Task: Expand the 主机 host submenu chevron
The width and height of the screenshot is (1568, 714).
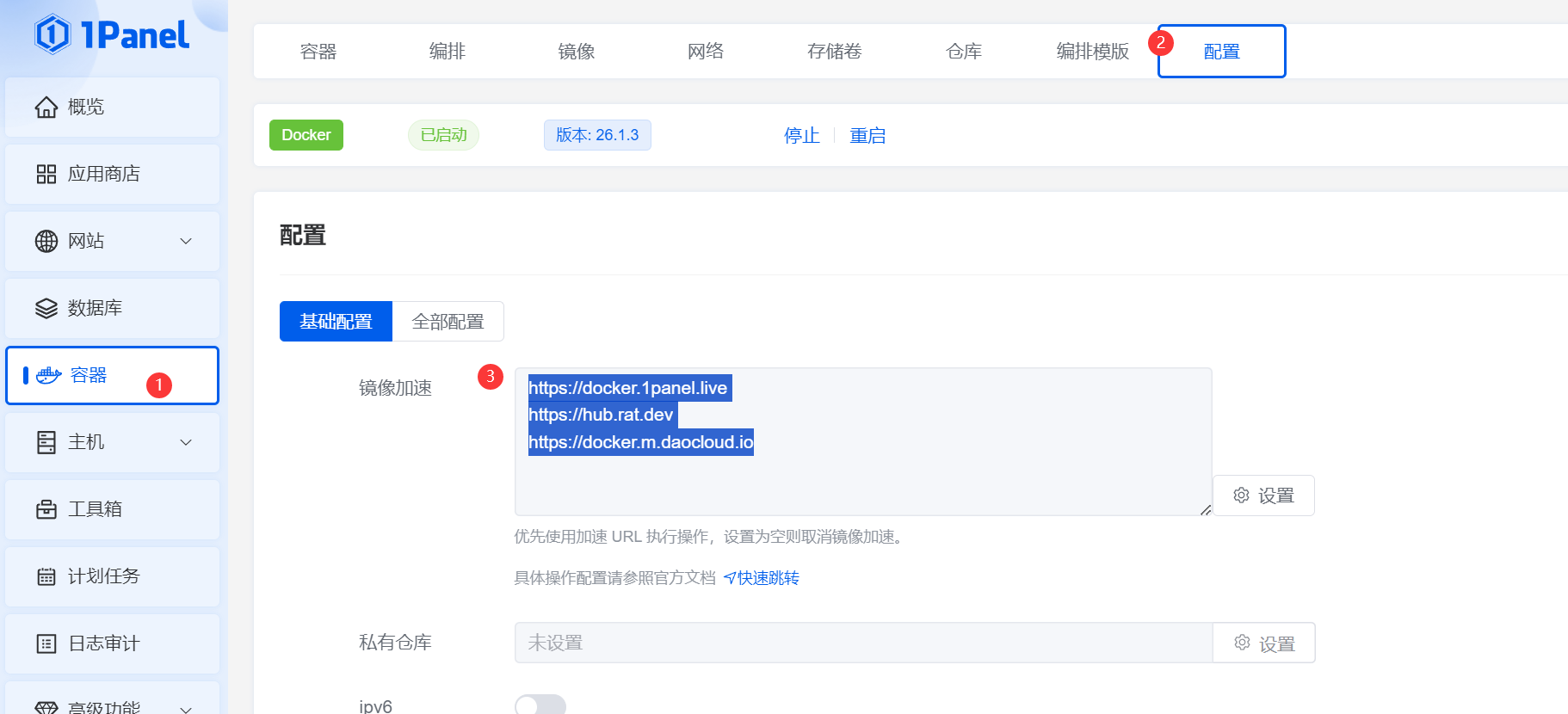Action: (x=186, y=442)
